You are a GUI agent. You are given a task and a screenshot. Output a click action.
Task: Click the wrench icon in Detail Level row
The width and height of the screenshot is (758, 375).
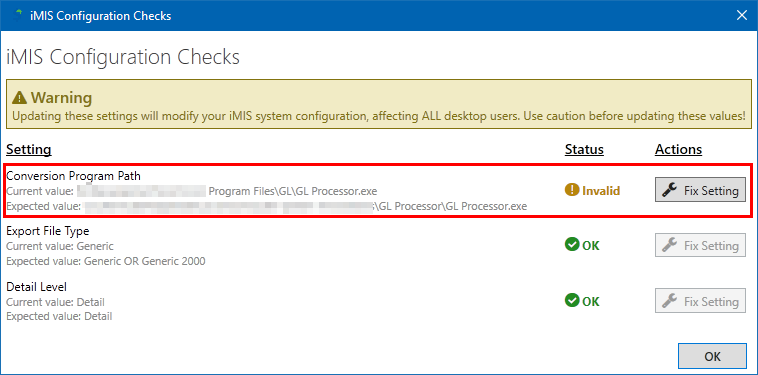(670, 301)
